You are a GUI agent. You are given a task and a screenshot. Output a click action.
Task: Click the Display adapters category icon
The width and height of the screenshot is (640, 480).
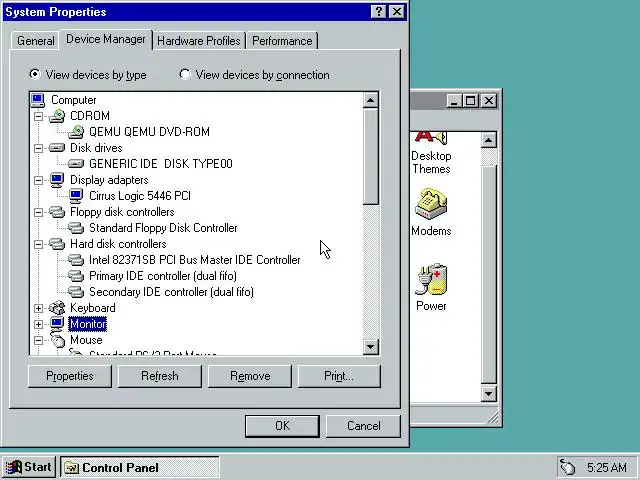click(x=57, y=180)
